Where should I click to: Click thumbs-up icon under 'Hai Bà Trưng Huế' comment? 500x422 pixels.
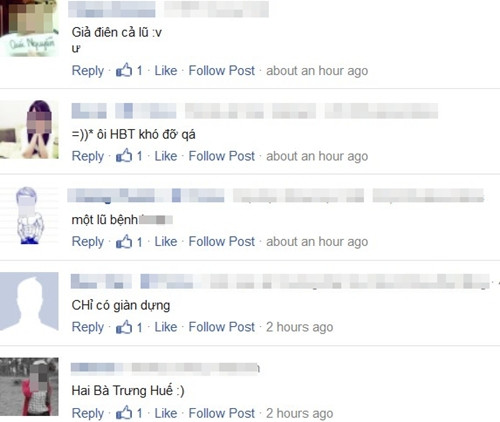(124, 413)
